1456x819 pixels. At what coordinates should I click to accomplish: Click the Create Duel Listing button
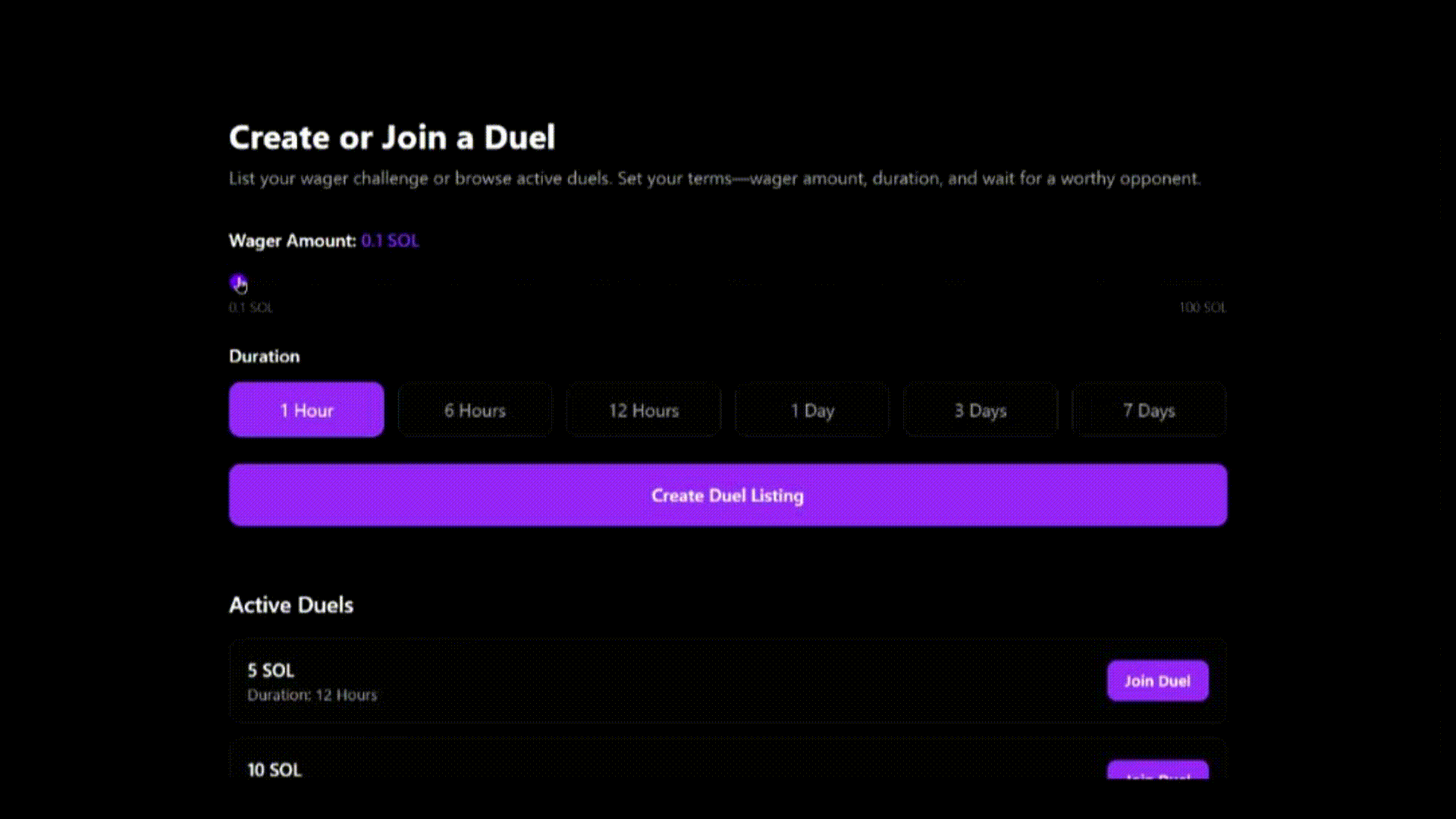point(727,494)
